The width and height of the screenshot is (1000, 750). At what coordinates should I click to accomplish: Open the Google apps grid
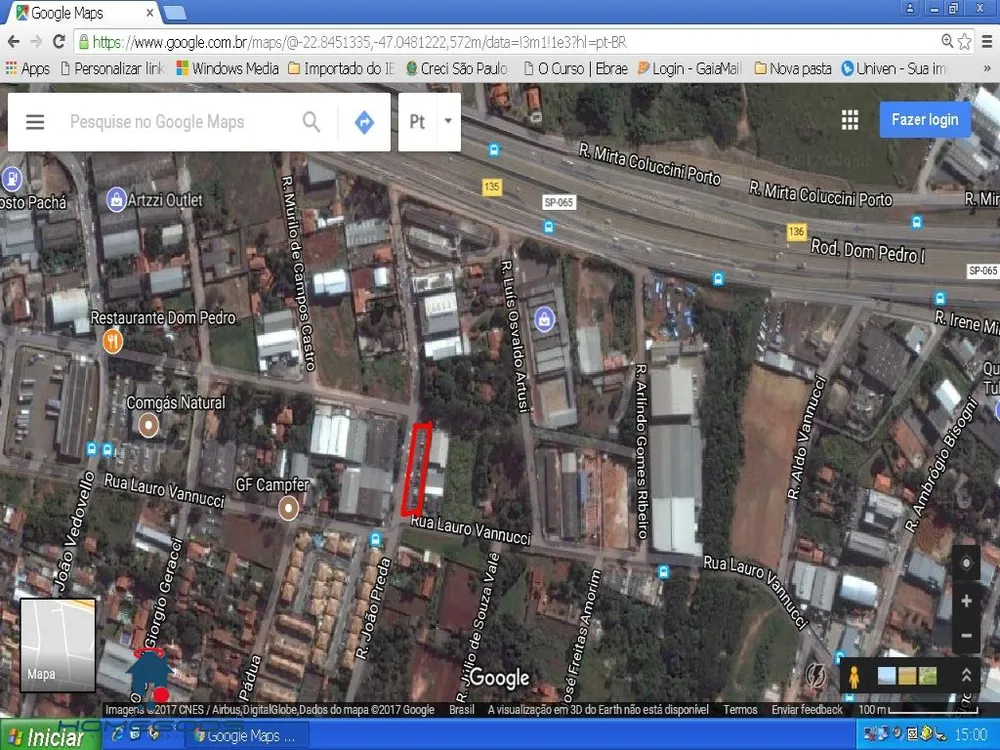849,120
